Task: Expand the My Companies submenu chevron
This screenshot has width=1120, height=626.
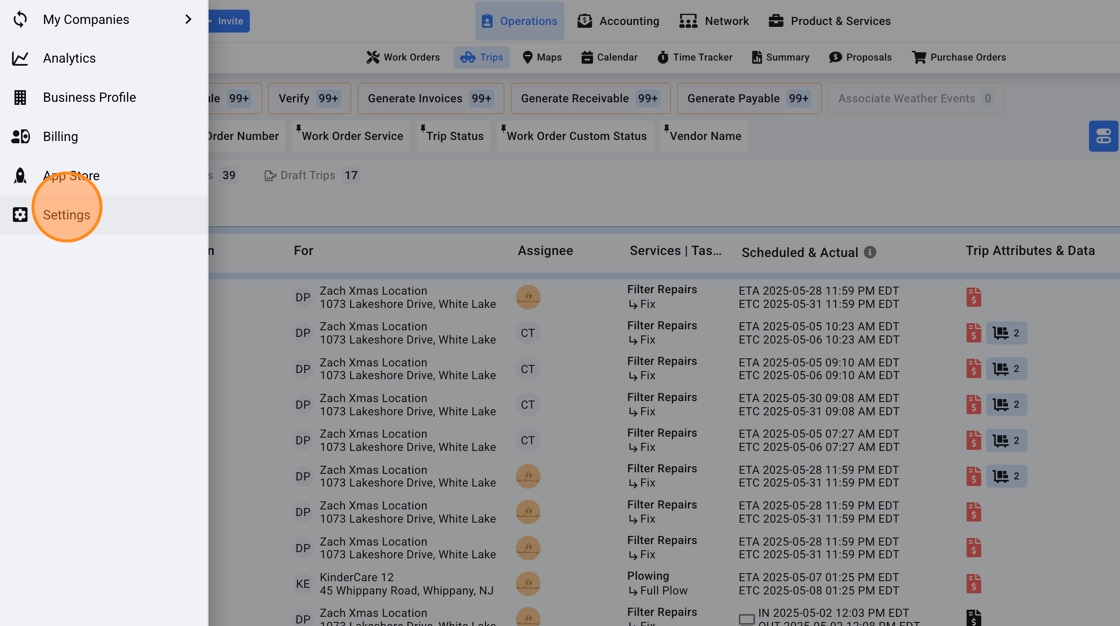Action: tap(188, 19)
